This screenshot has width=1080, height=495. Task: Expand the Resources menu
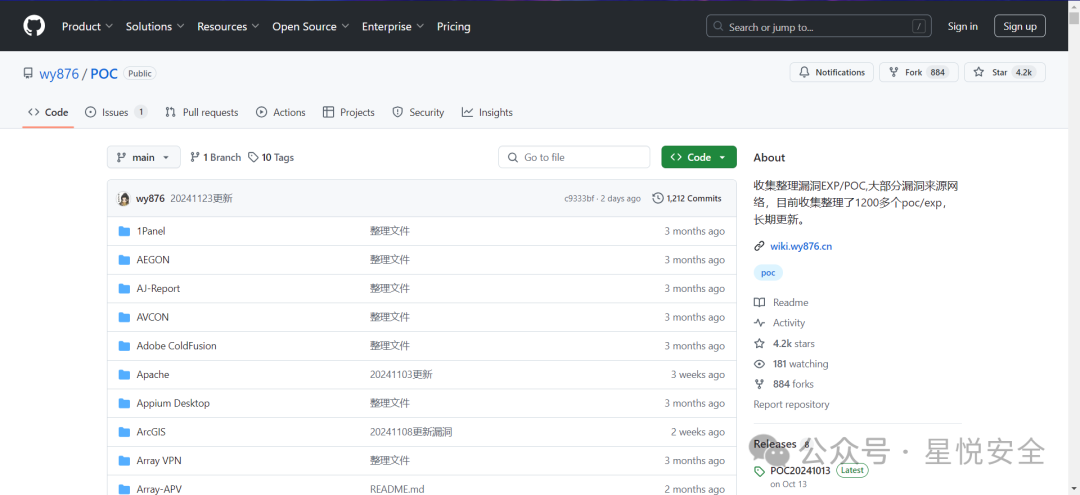tap(228, 26)
